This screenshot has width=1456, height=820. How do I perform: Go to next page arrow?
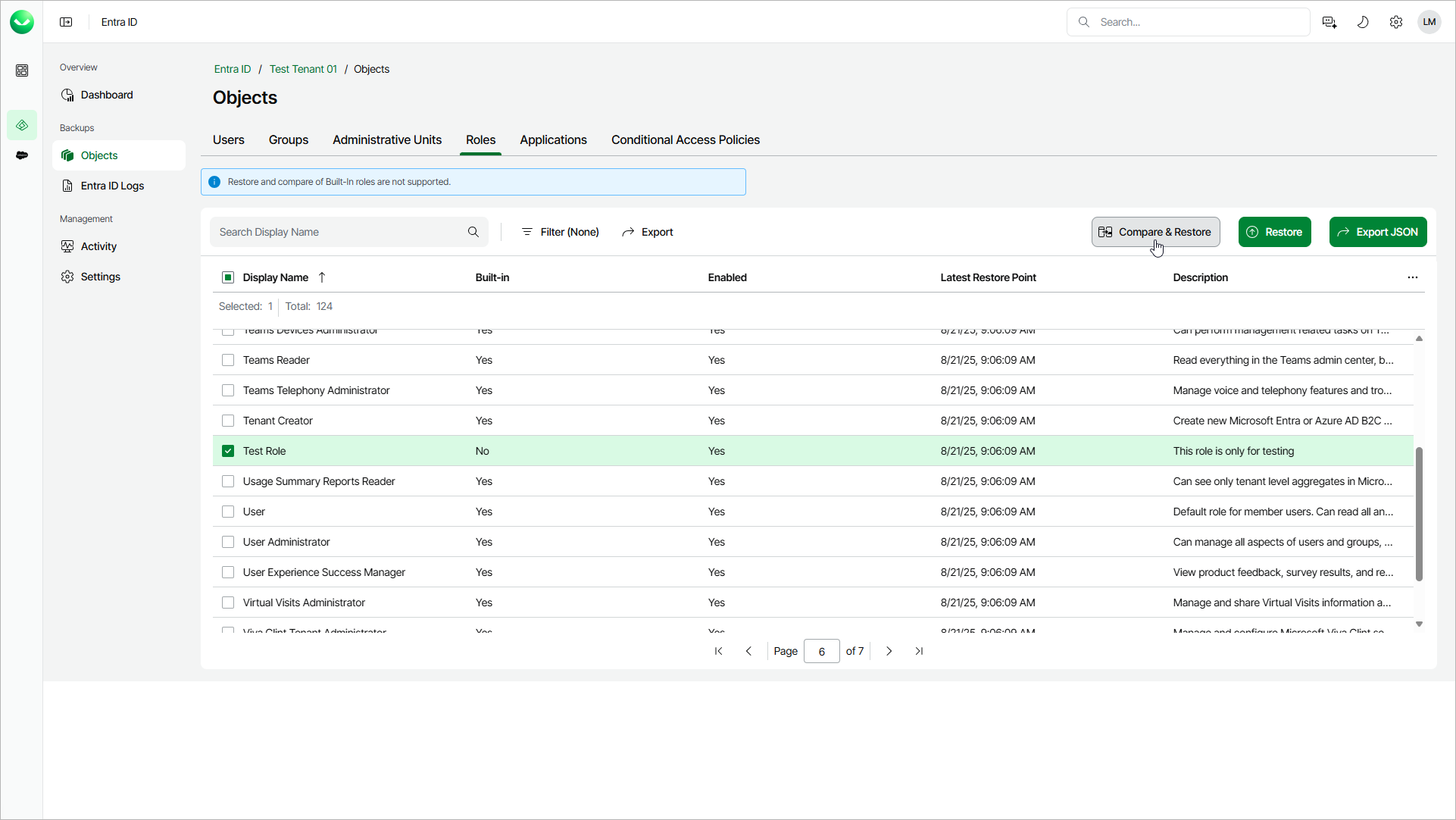[x=889, y=651]
